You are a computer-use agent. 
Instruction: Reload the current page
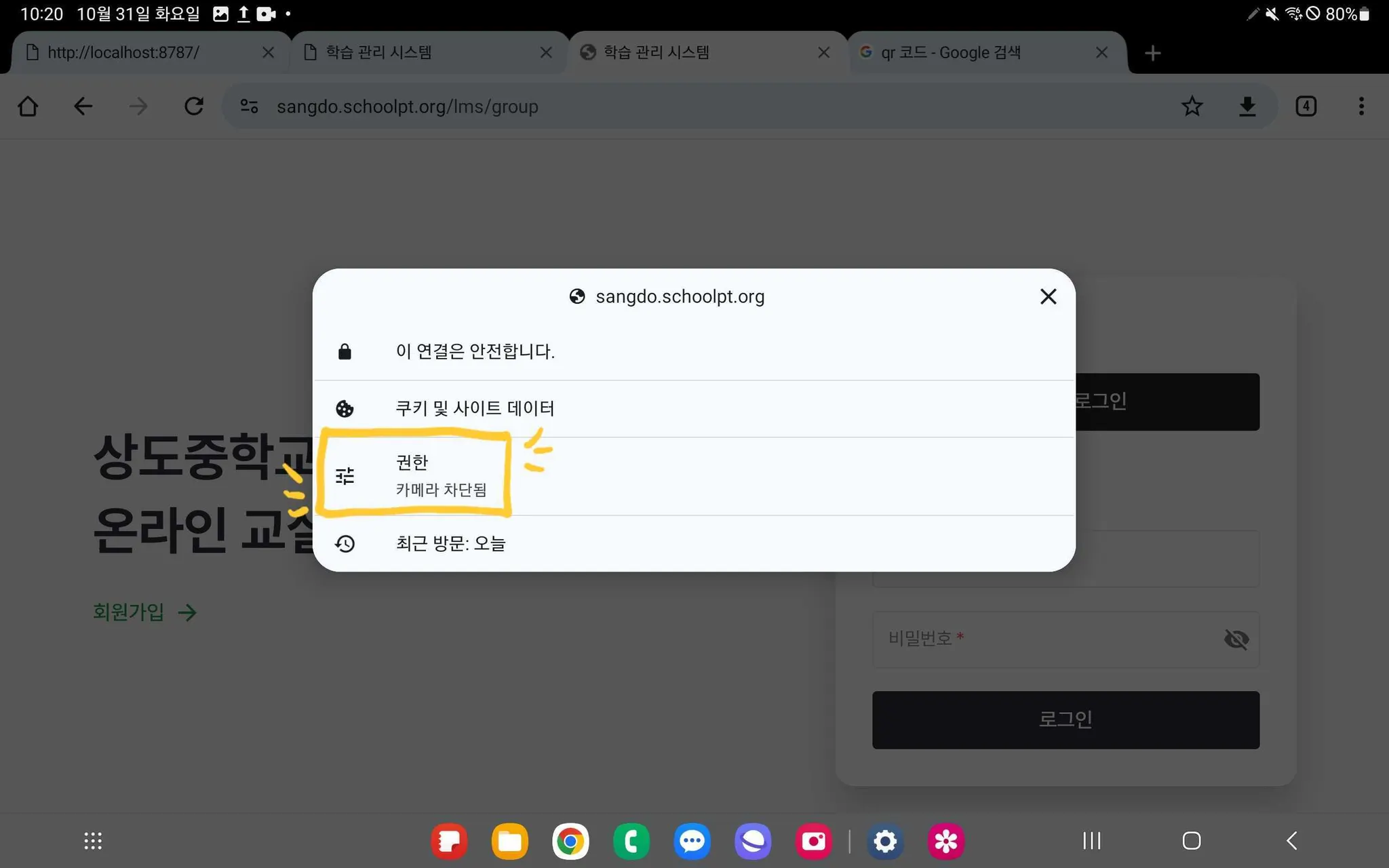click(x=194, y=106)
